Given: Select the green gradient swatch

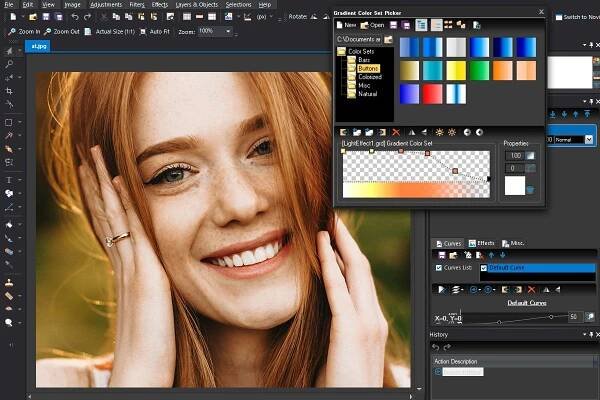Looking at the screenshot, I should tap(478, 69).
